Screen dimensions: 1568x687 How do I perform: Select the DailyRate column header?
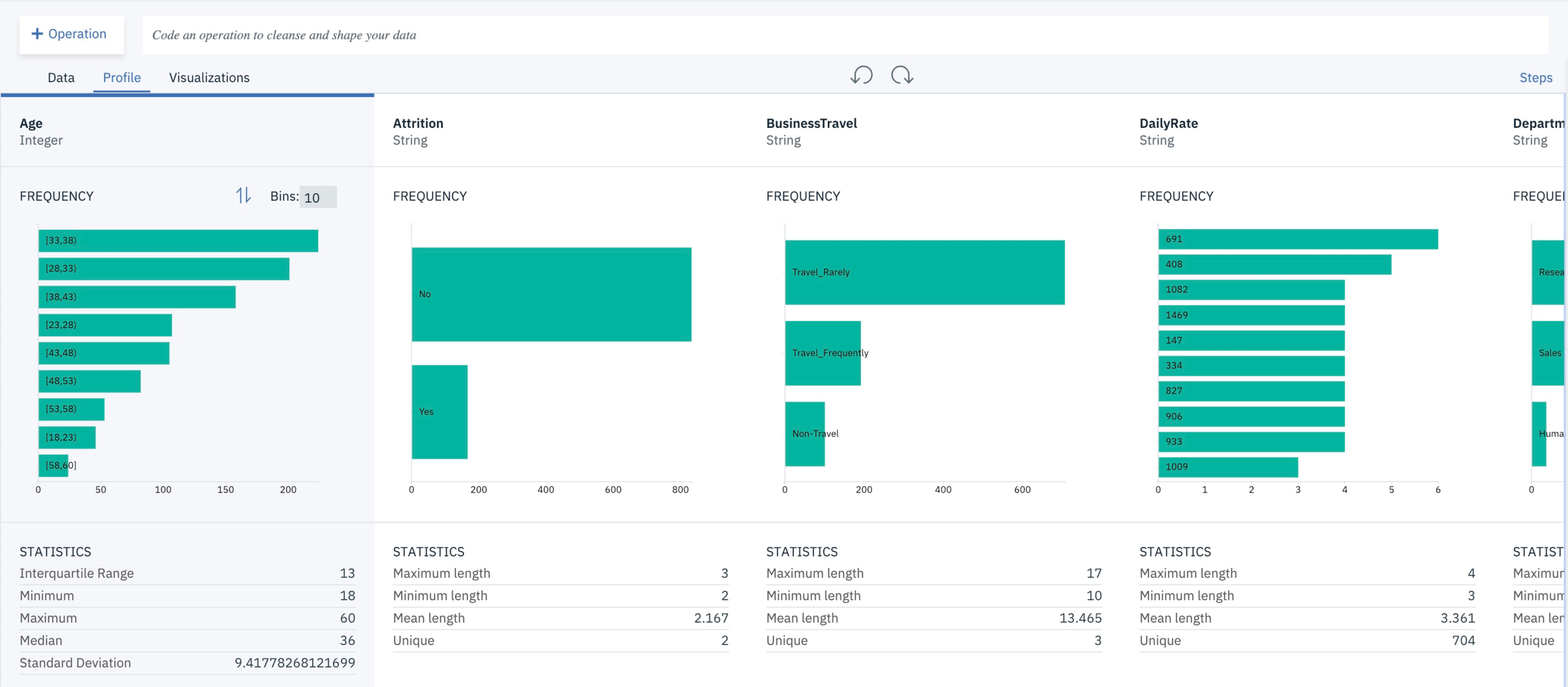click(x=1168, y=124)
